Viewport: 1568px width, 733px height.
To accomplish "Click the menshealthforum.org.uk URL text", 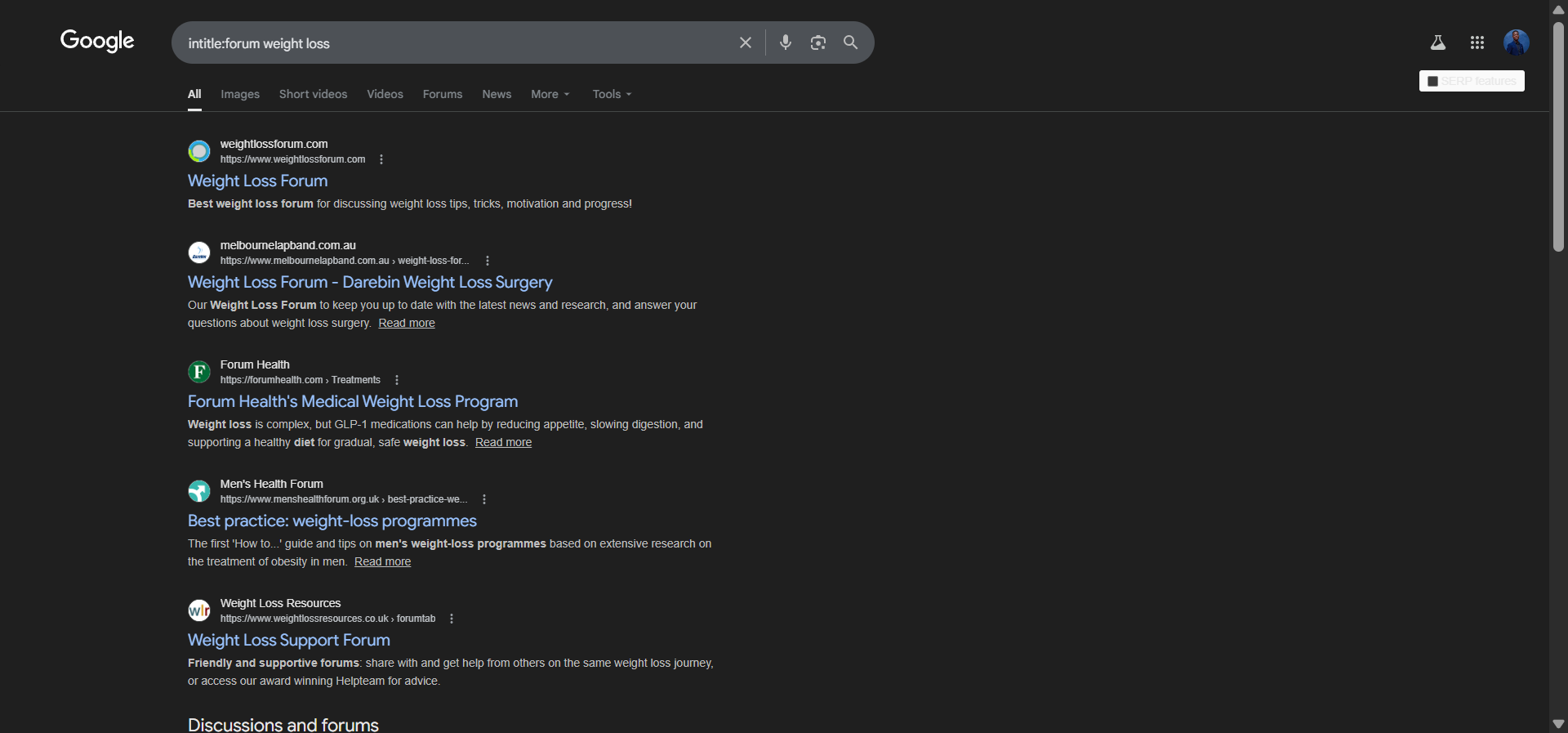I will 343,499.
